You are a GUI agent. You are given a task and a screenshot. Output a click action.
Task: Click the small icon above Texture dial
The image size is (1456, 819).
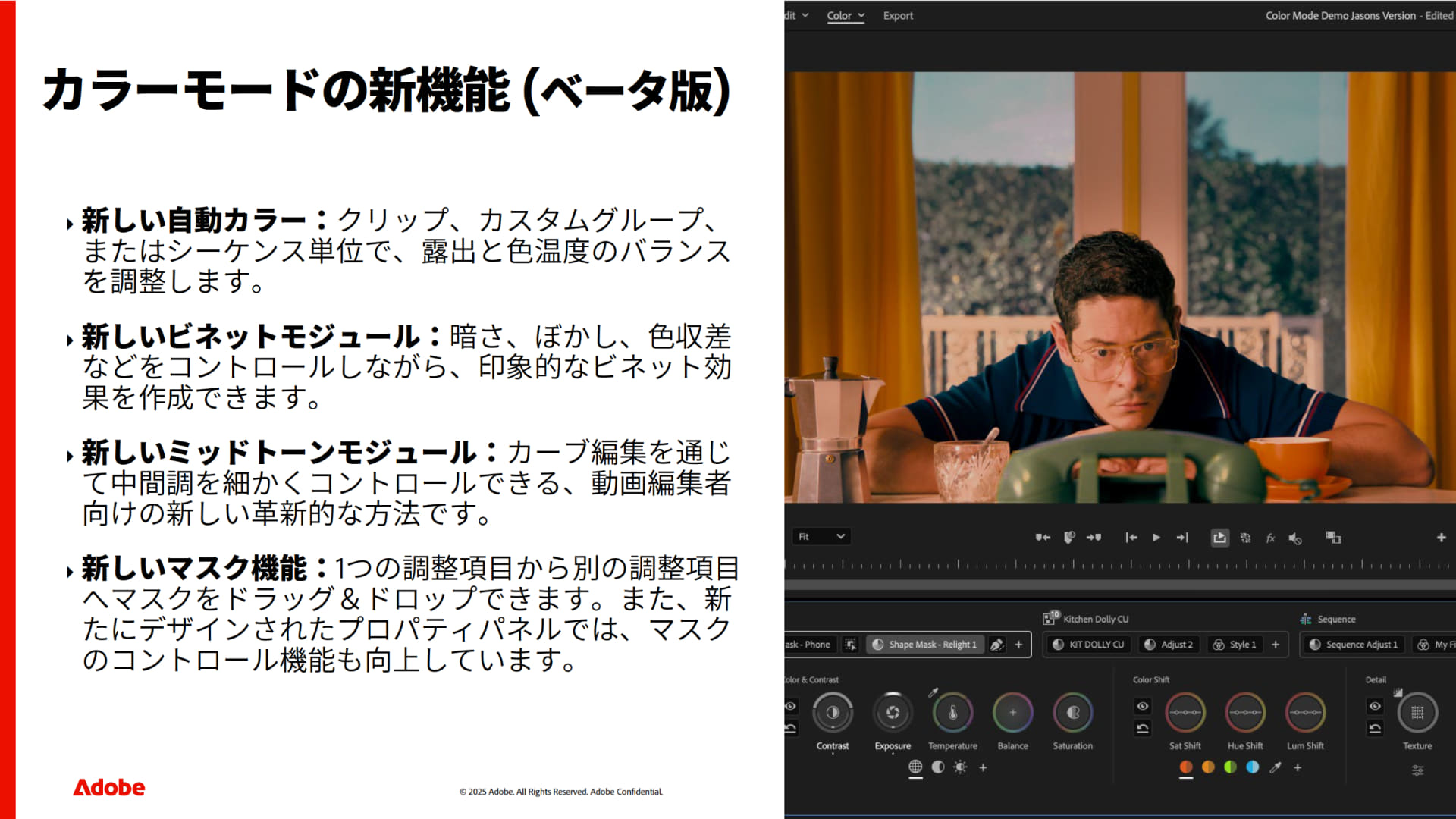point(1398,692)
